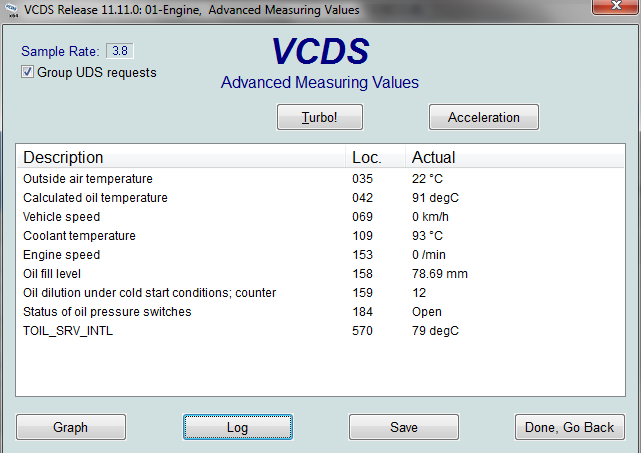Screen dimensions: 641x453
Task: Click the Sample Rate label
Action: pos(60,51)
